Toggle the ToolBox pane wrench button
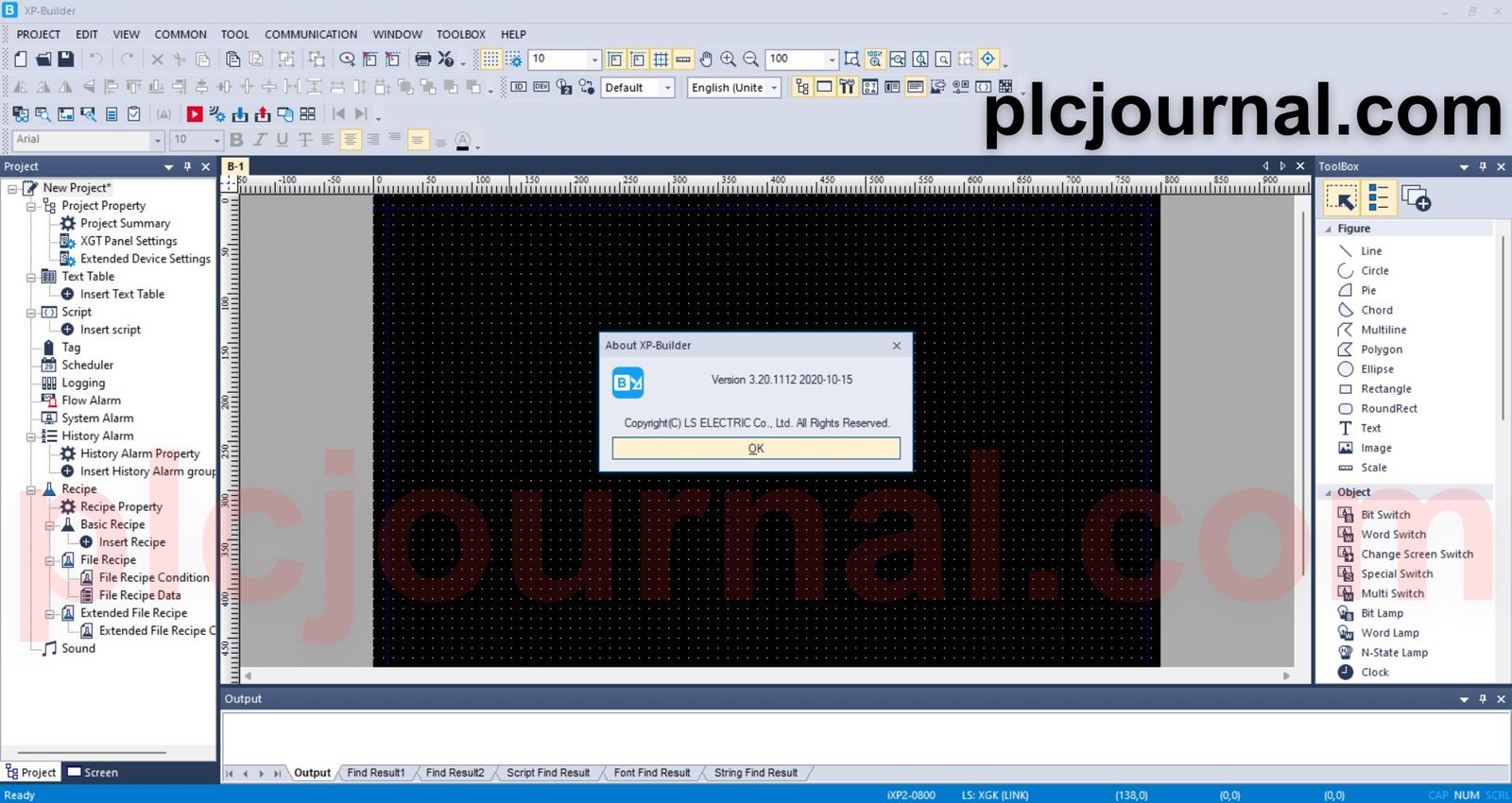Viewport: 1512px width, 803px height. click(847, 88)
